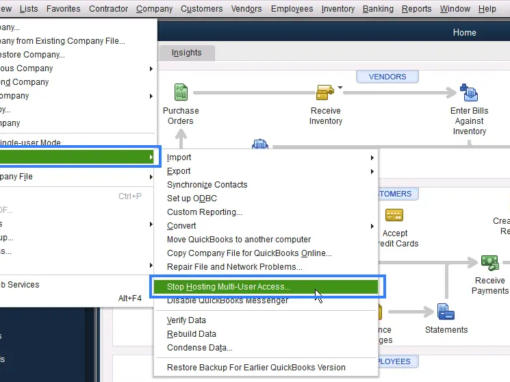The width and height of the screenshot is (510, 382).
Task: Expand the Receive Inventory dropdown arrow
Action: coord(340,87)
